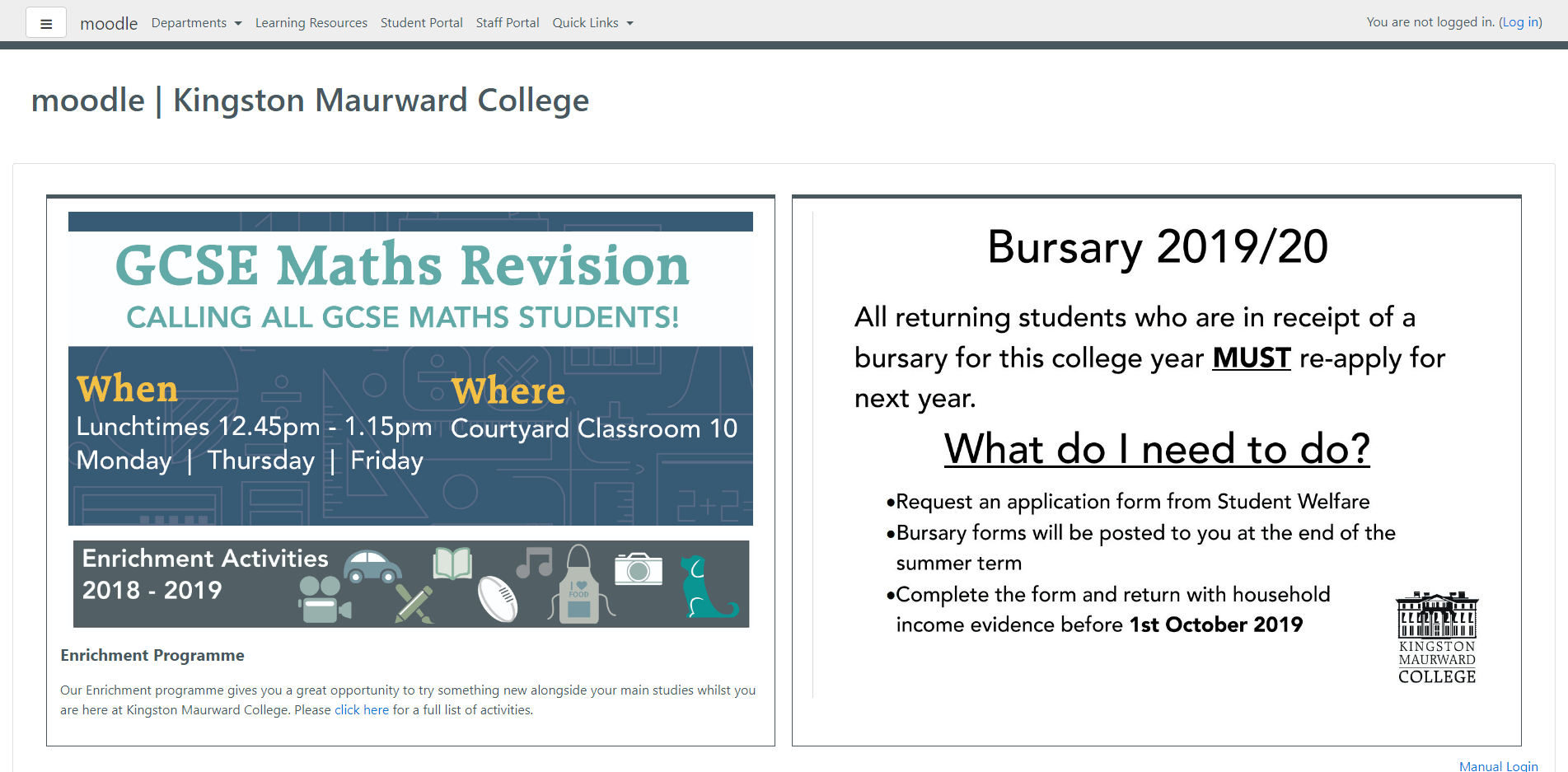Click the 'You are not logged in.' text
This screenshot has width=1568, height=772.
[x=1430, y=22]
